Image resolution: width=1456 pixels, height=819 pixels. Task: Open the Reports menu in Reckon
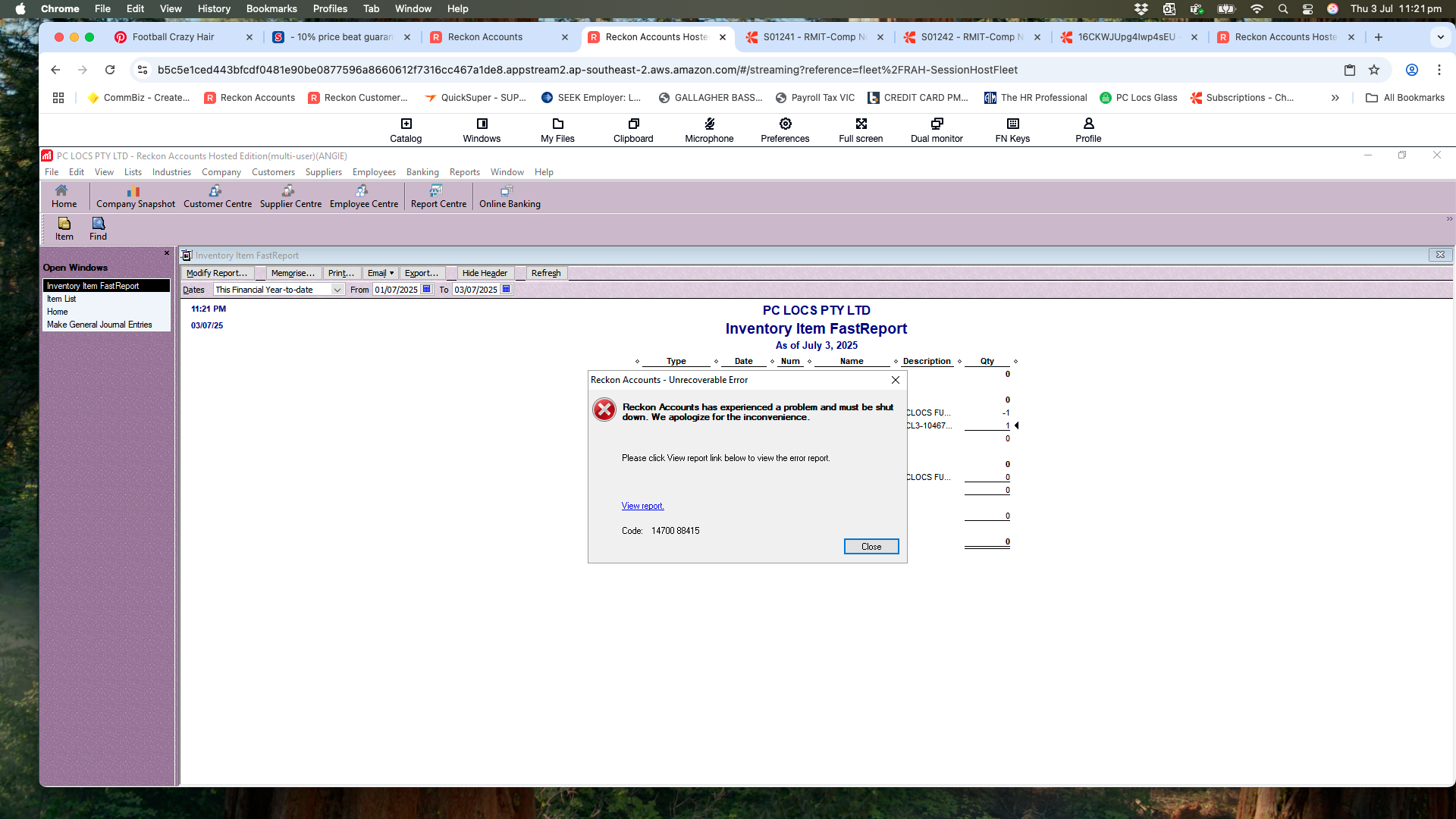pos(464,172)
